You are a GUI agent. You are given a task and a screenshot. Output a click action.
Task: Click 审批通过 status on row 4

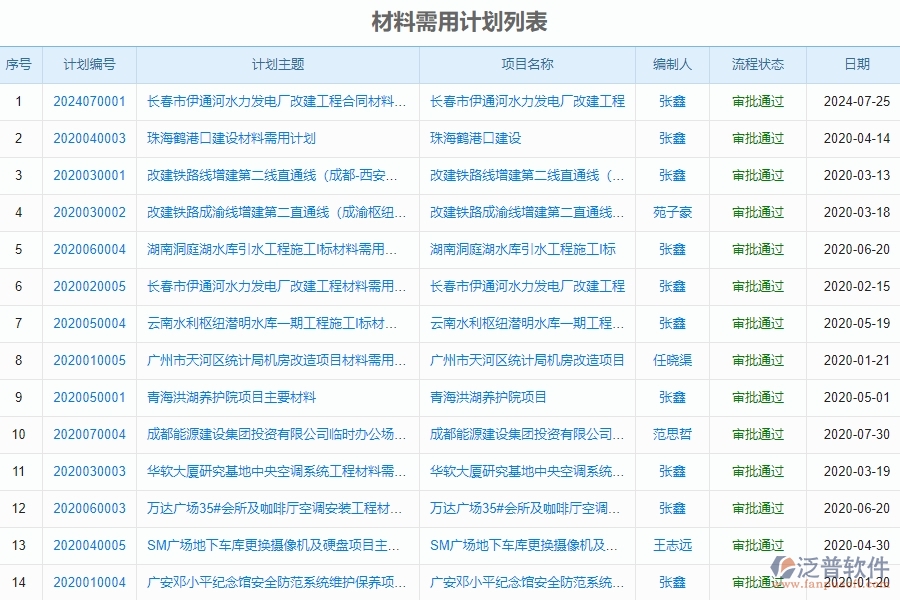point(757,212)
